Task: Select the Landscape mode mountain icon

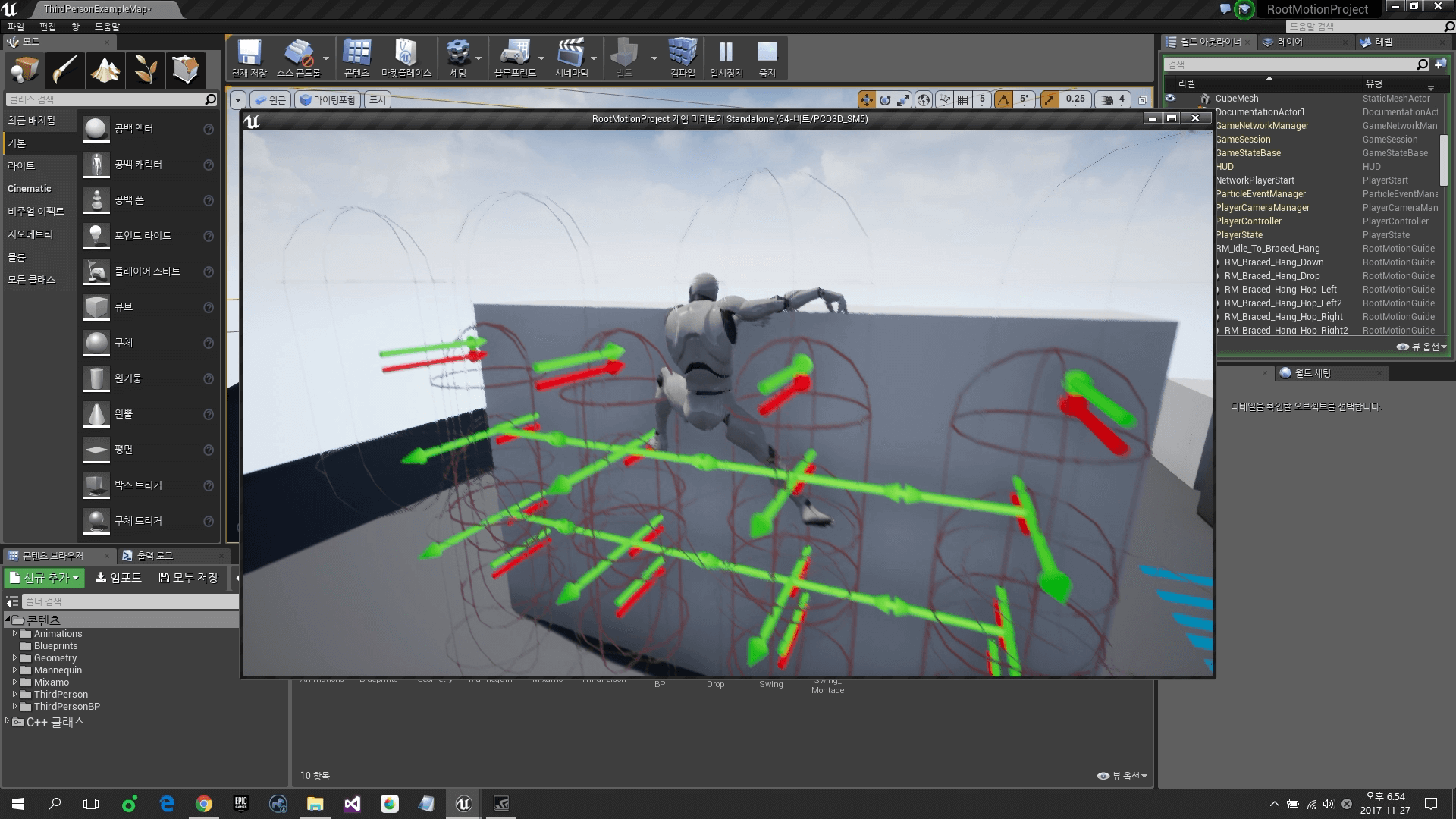Action: (x=105, y=70)
